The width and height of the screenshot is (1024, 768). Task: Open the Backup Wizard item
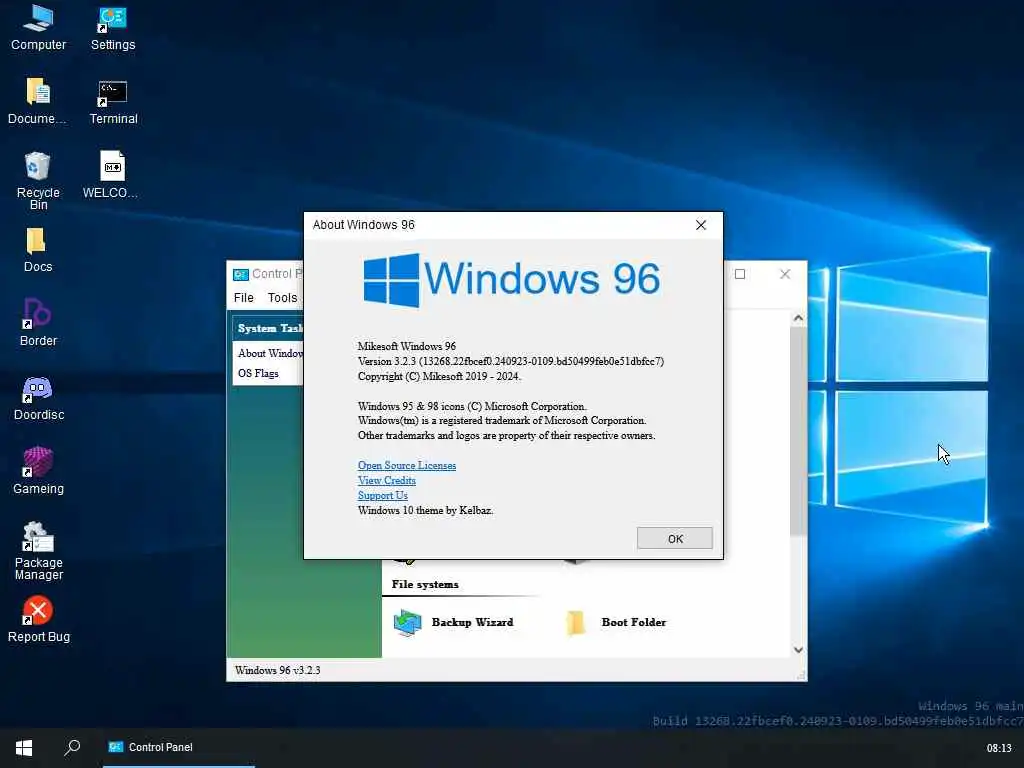[x=453, y=622]
